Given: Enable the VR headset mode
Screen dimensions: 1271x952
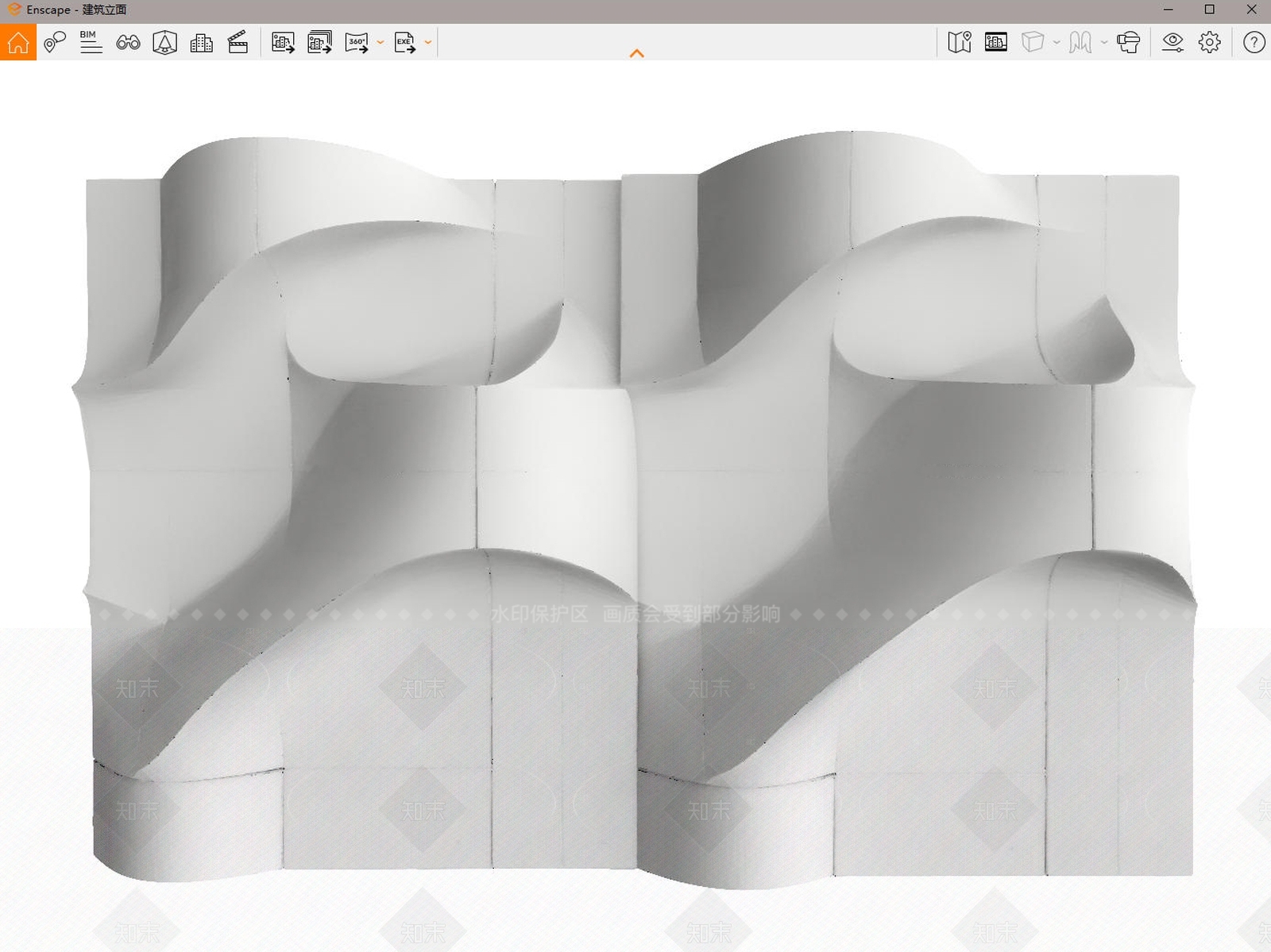Looking at the screenshot, I should (x=1128, y=42).
